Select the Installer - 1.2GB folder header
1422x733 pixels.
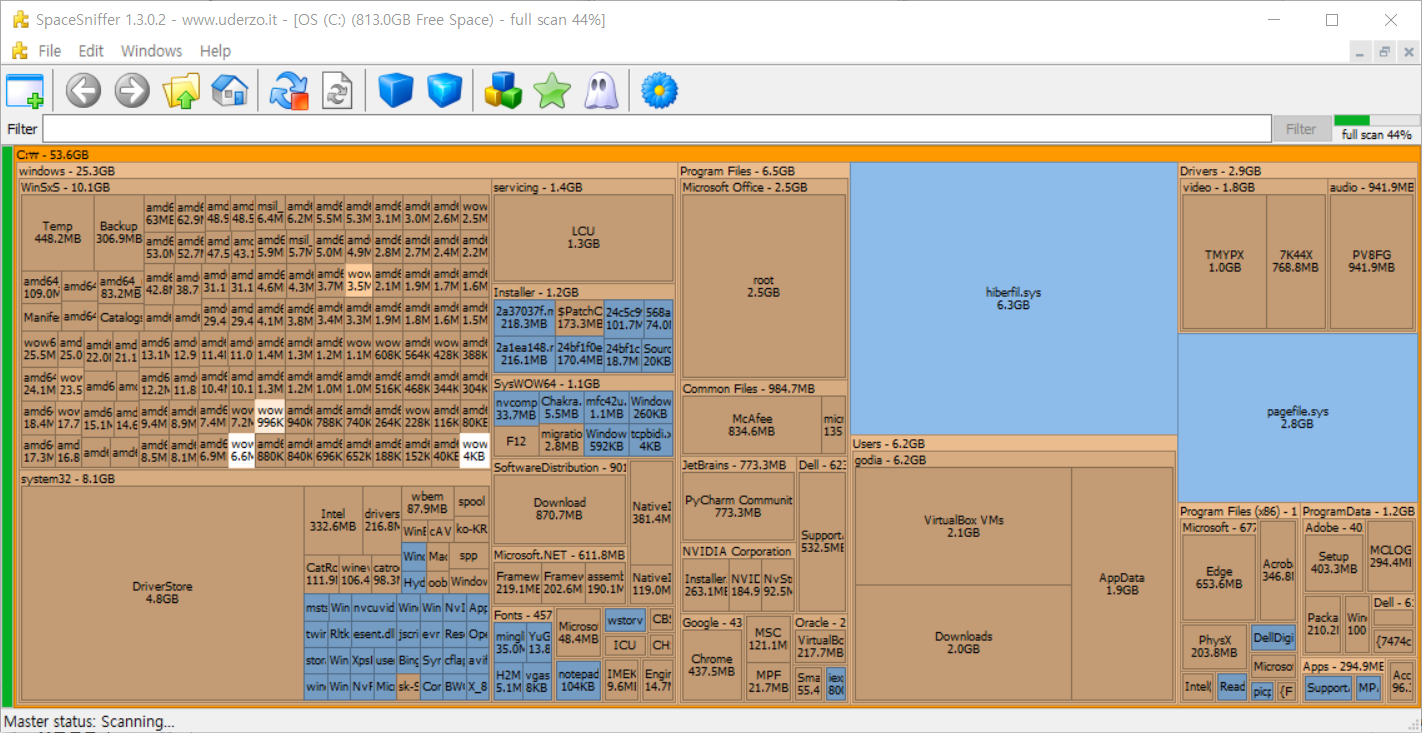[583, 292]
